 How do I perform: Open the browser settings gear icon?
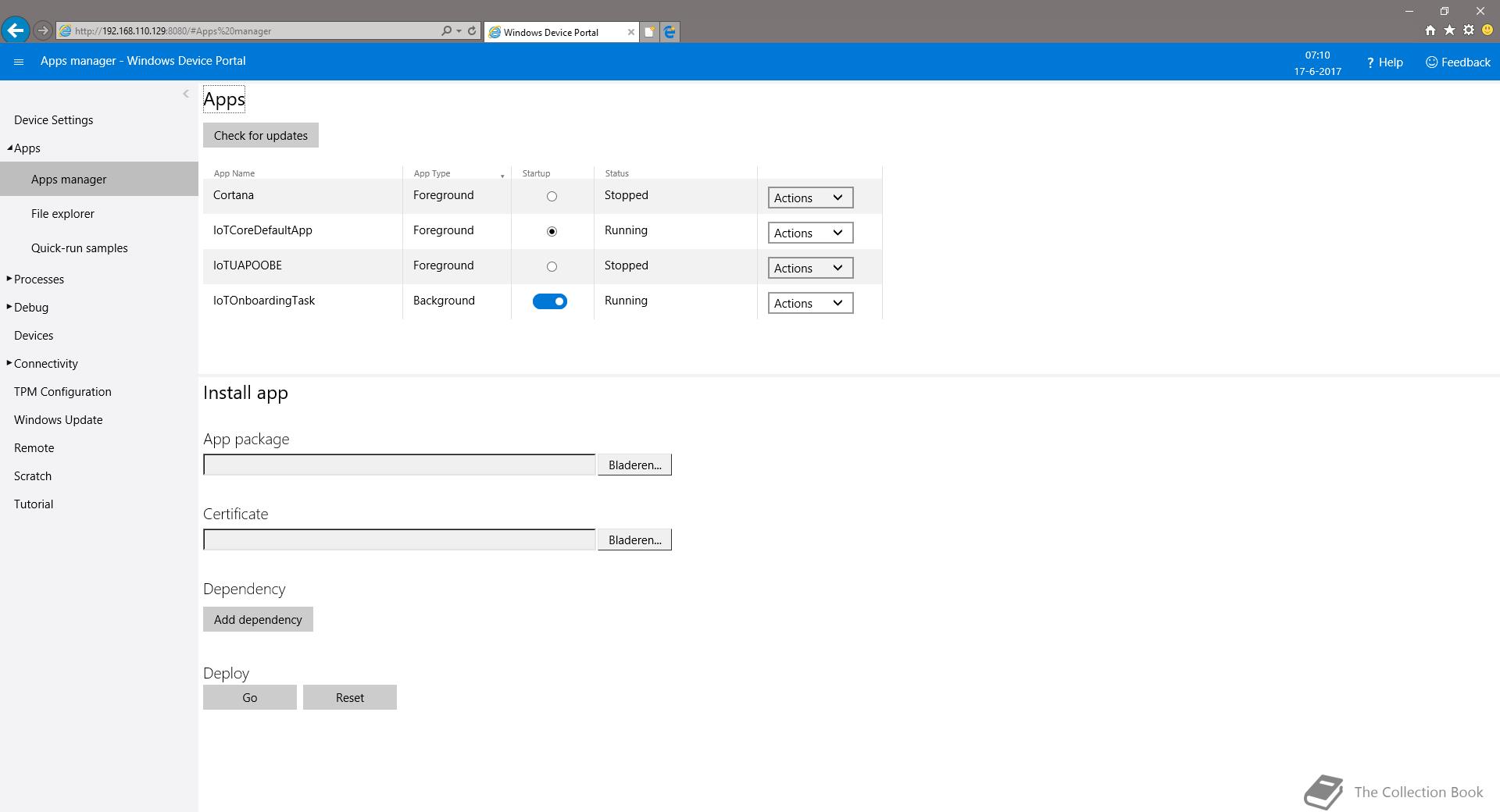point(1469,30)
